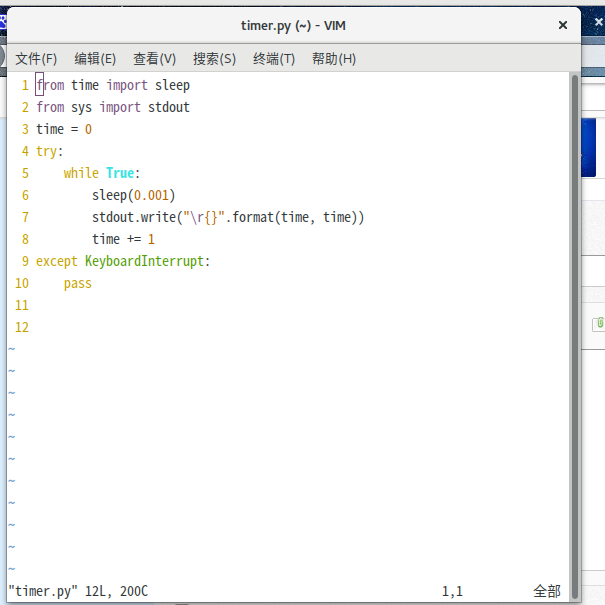Click the 'stdout.write' statement on line 7
This screenshot has width=605, height=605.
click(x=228, y=217)
